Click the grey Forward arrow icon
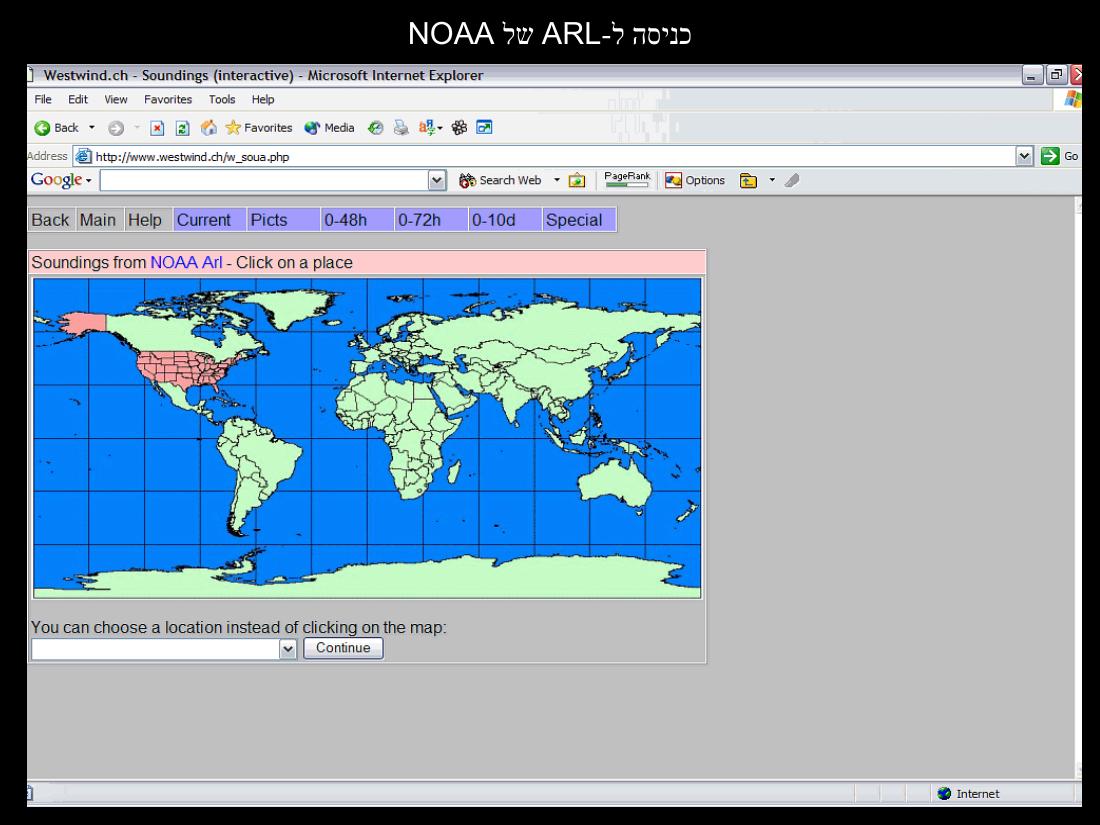 pos(116,128)
